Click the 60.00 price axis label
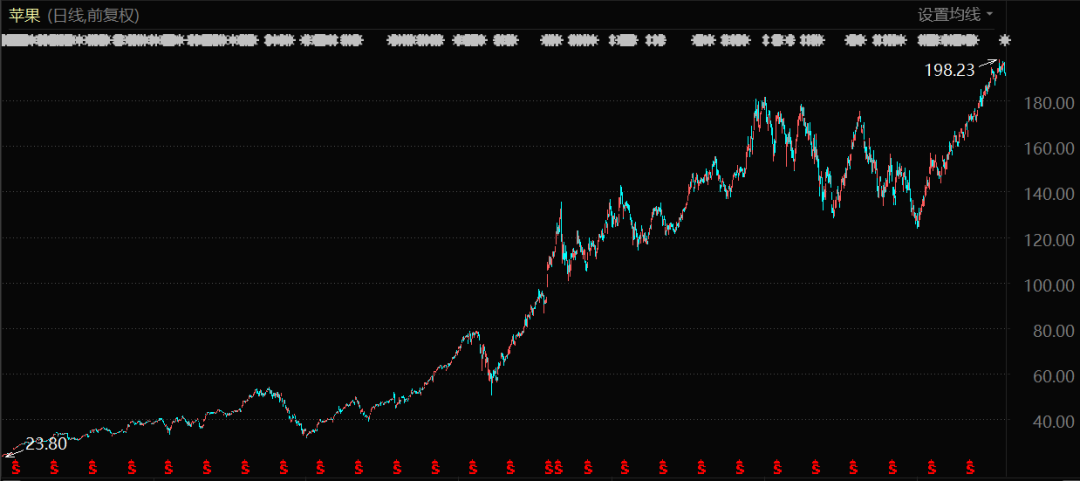The width and height of the screenshot is (1080, 481). pyautogui.click(x=1053, y=376)
